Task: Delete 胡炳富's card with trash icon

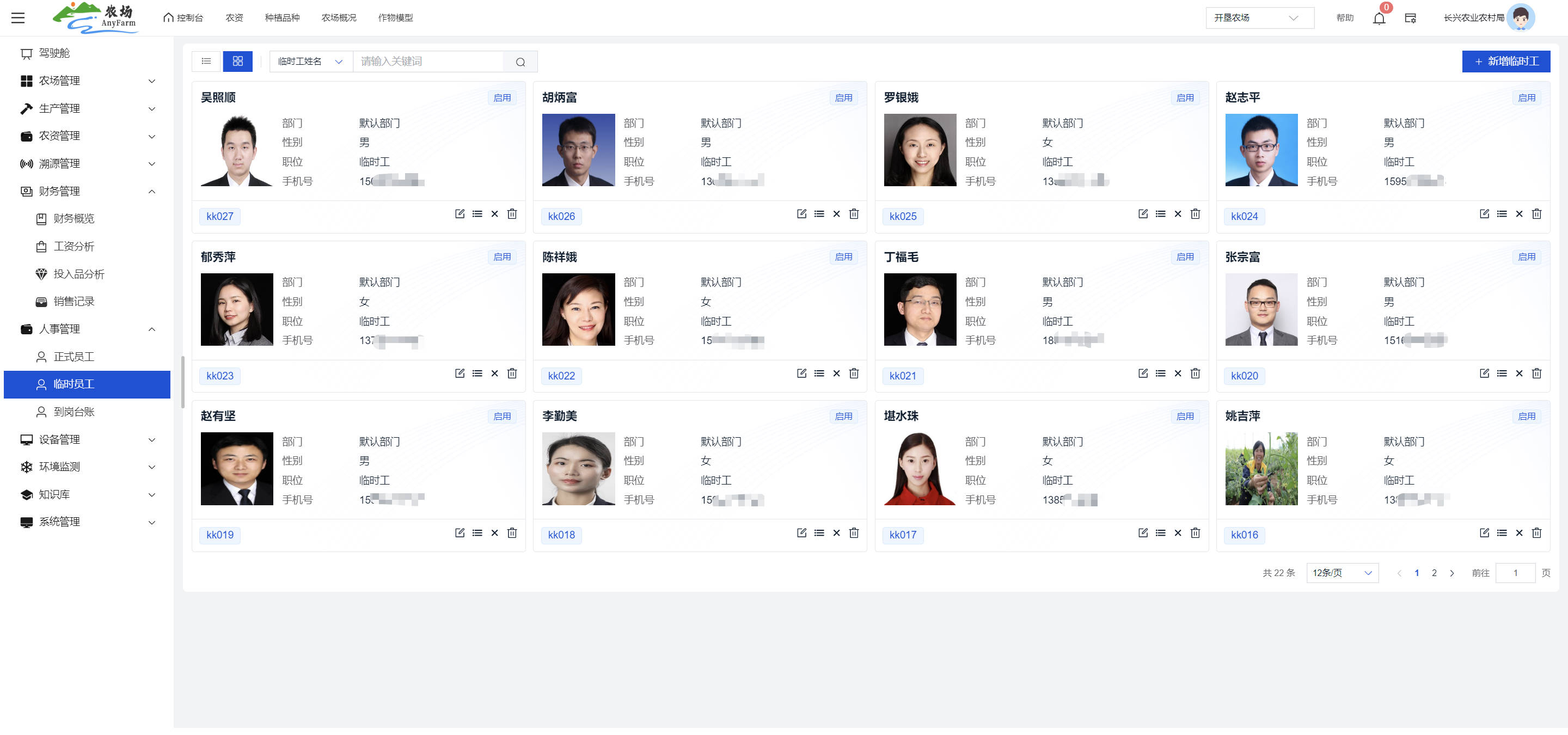Action: pos(854,214)
